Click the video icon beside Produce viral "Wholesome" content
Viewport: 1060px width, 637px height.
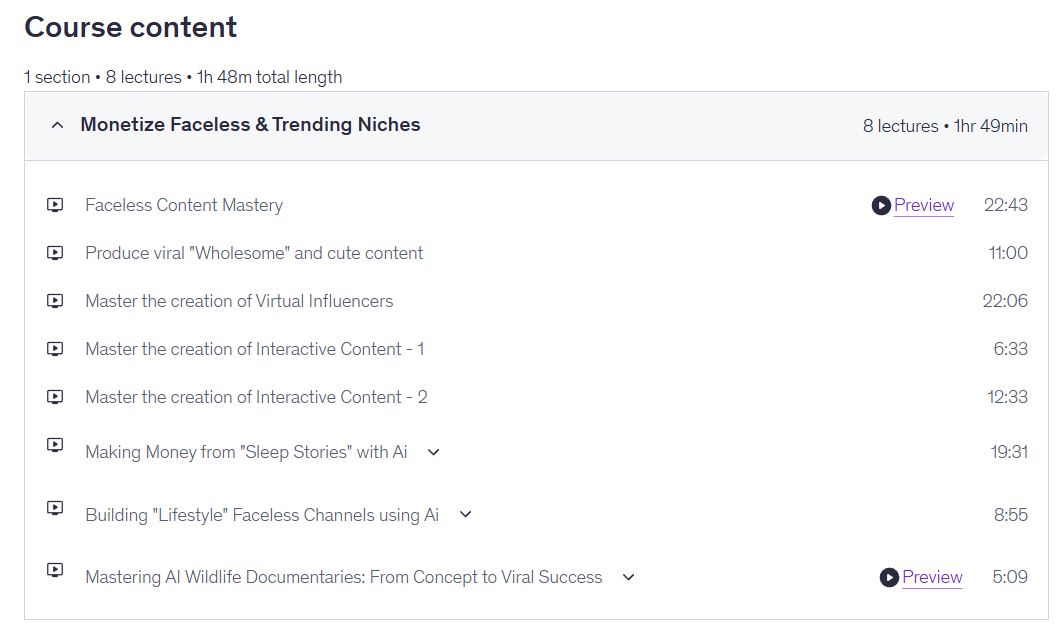tap(55, 253)
